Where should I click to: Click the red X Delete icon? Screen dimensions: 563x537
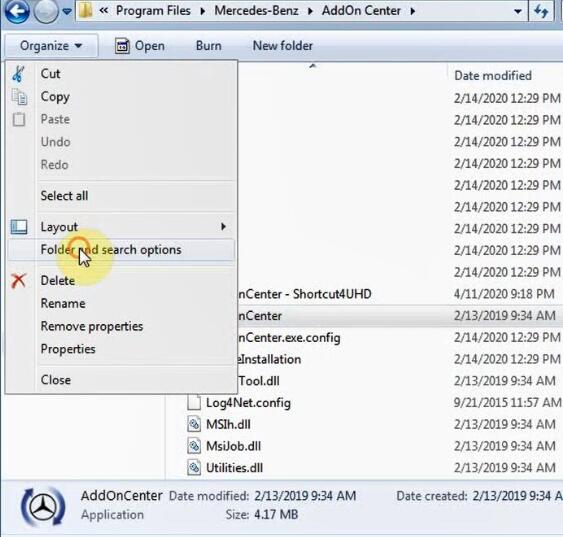pos(18,281)
